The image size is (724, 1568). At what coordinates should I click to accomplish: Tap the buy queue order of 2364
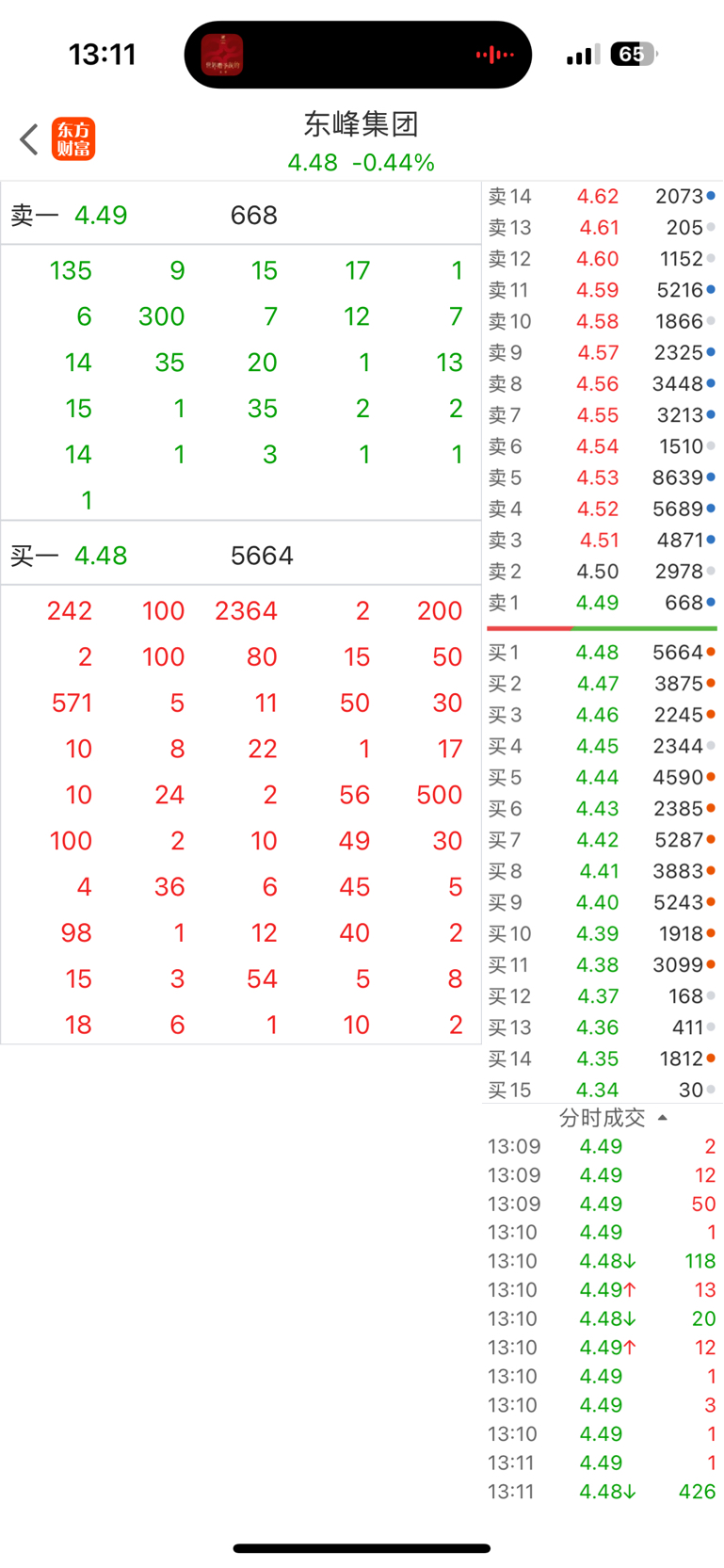point(246,611)
